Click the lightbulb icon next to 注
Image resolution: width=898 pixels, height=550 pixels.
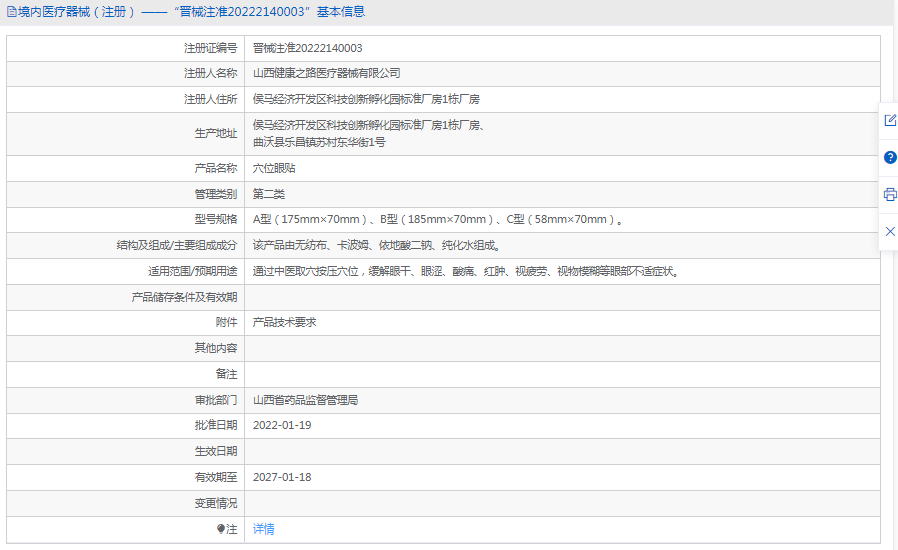[x=221, y=529]
